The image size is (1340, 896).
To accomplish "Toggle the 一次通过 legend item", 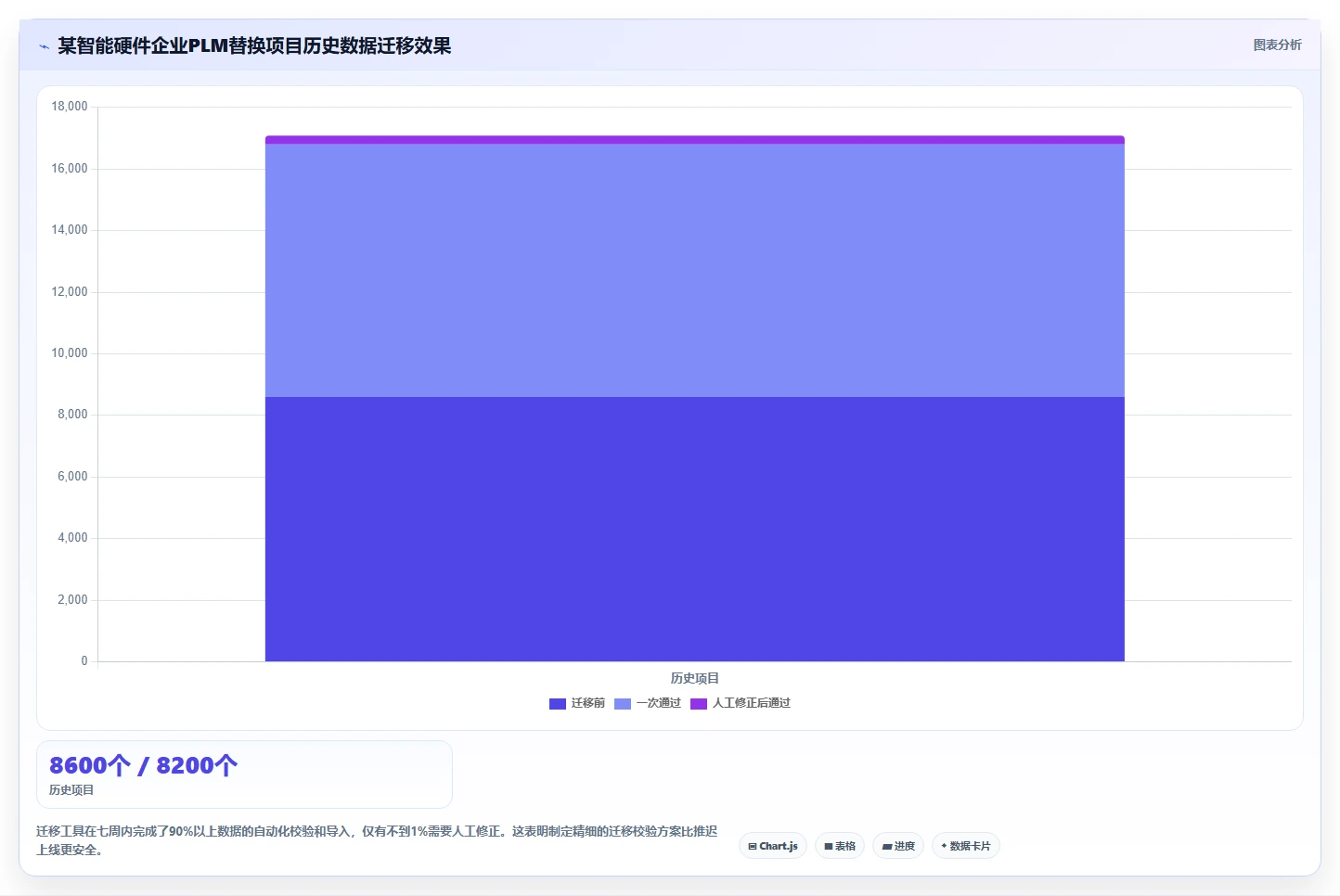I will [x=647, y=703].
